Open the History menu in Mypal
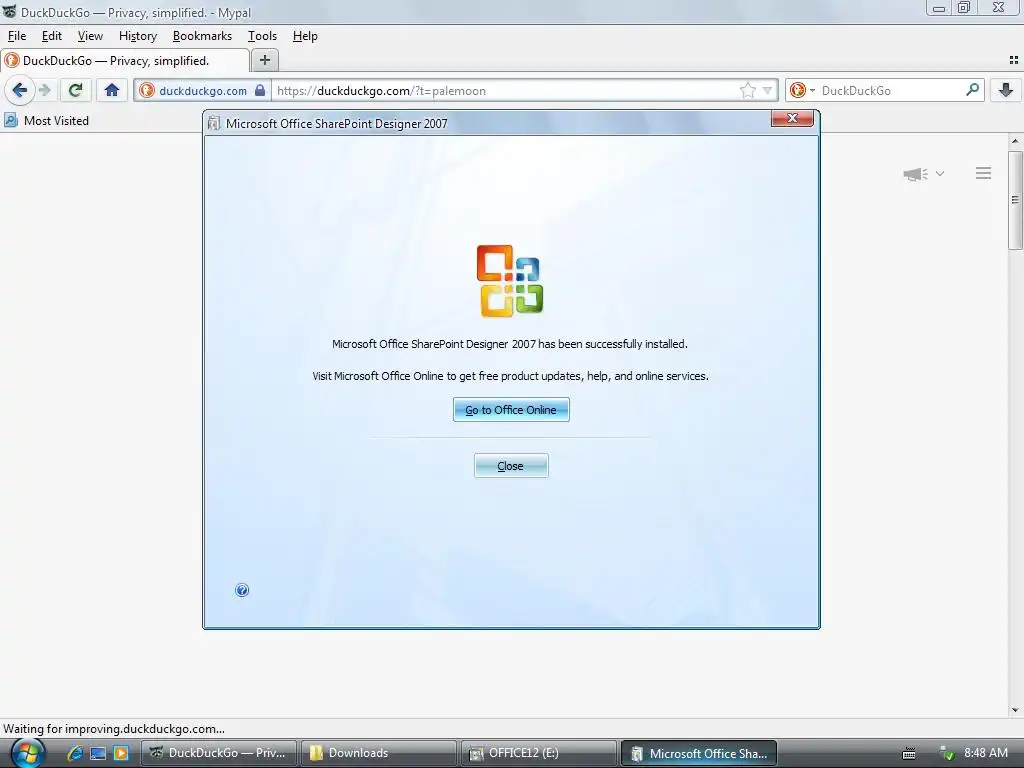This screenshot has width=1024, height=768. [138, 36]
